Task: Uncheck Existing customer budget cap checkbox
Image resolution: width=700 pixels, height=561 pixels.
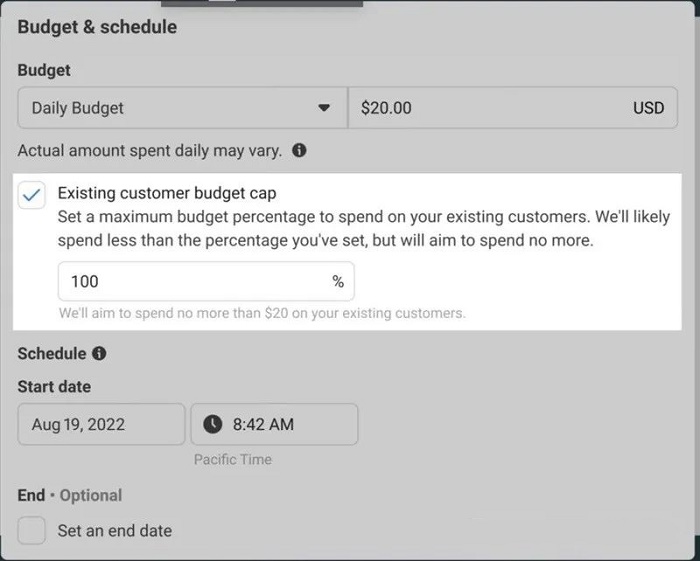Action: point(32,195)
